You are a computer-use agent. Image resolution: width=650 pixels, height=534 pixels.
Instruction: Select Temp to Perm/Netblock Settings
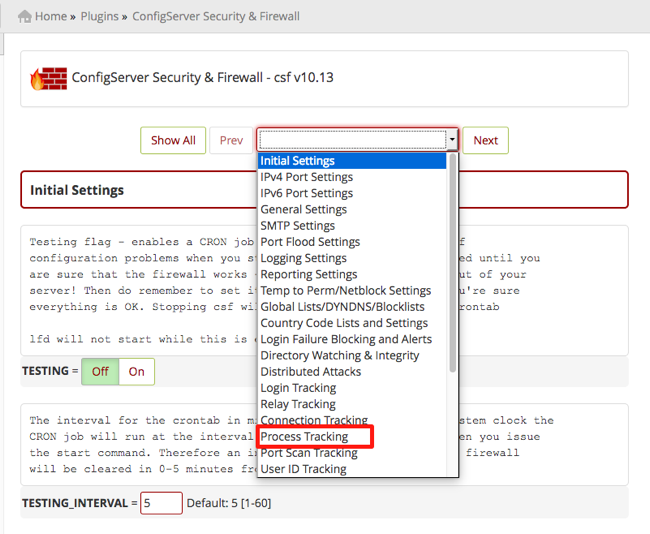(x=352, y=290)
